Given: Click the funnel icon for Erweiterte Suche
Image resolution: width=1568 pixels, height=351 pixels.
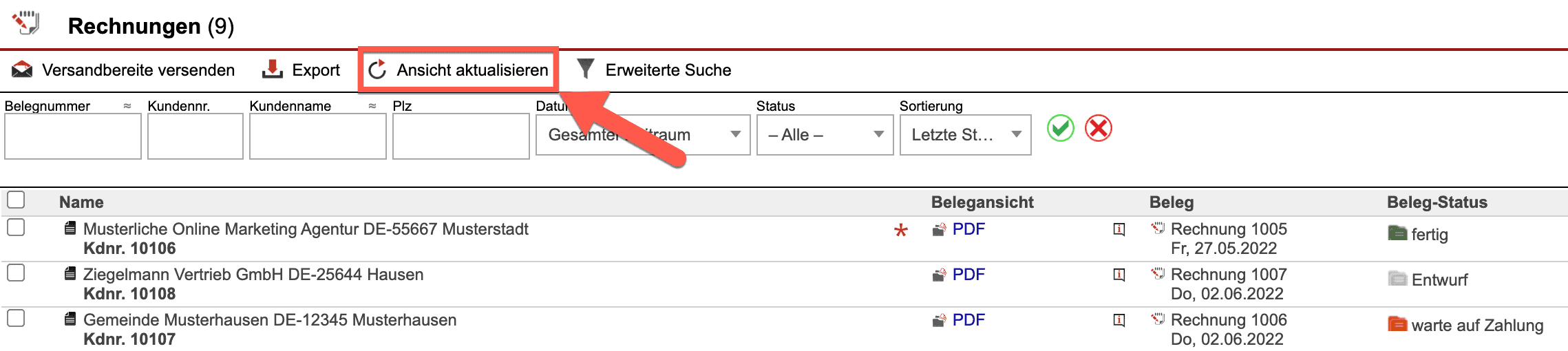Looking at the screenshot, I should click(x=585, y=69).
